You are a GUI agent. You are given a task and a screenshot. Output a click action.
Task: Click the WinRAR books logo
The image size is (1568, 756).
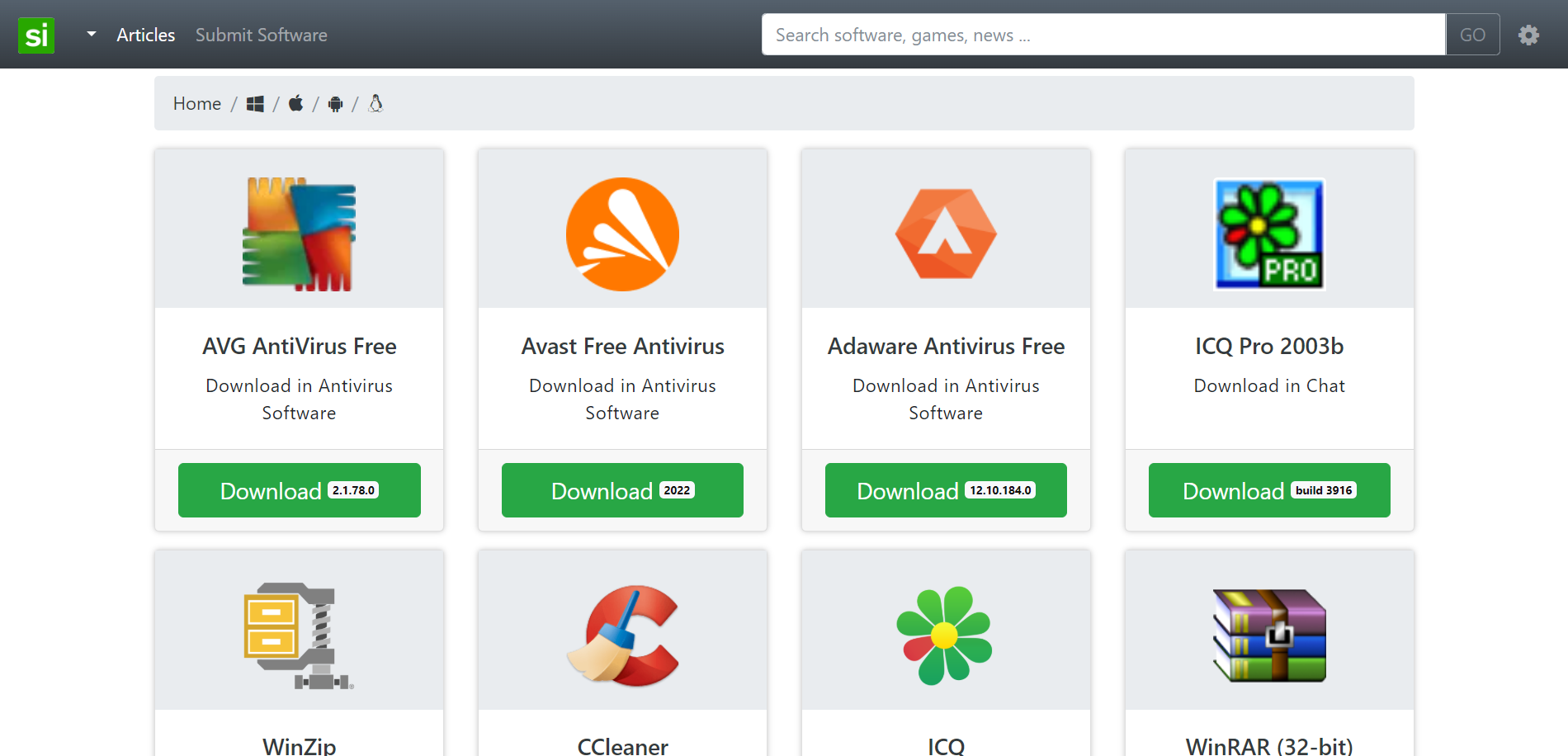click(x=1269, y=636)
